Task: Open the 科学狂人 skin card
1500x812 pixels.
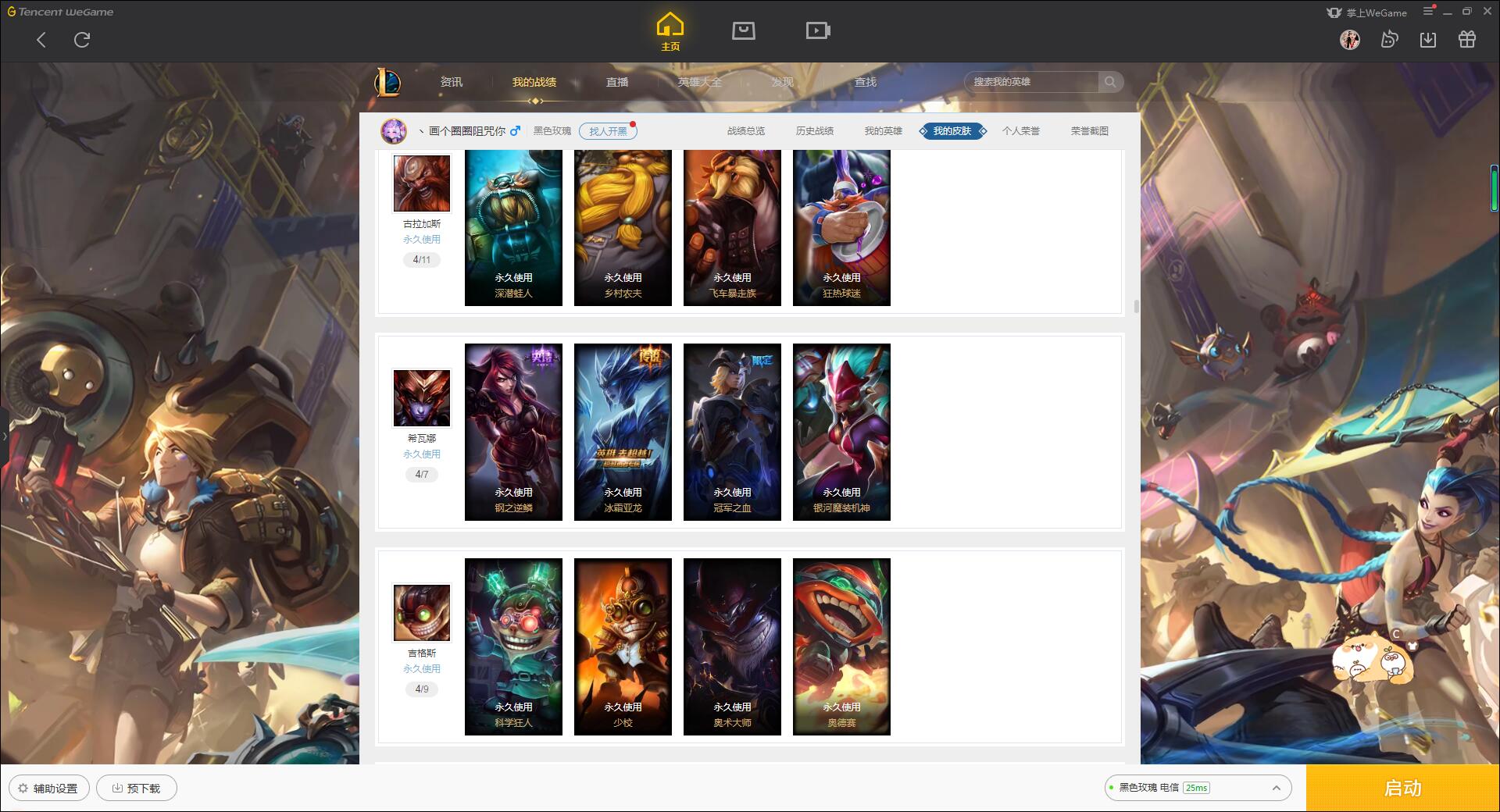Action: [513, 646]
